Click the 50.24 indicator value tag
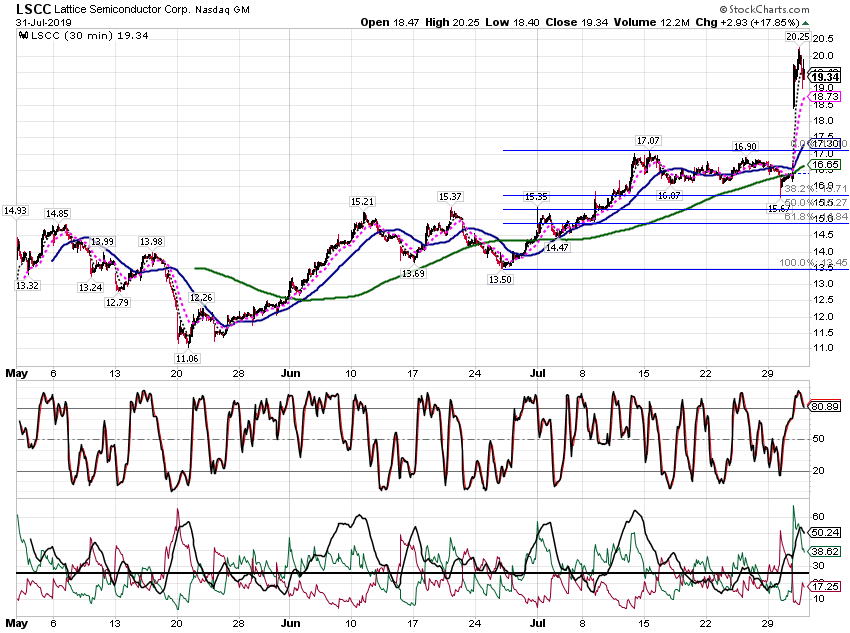Image resolution: width=850 pixels, height=633 pixels. coord(825,532)
